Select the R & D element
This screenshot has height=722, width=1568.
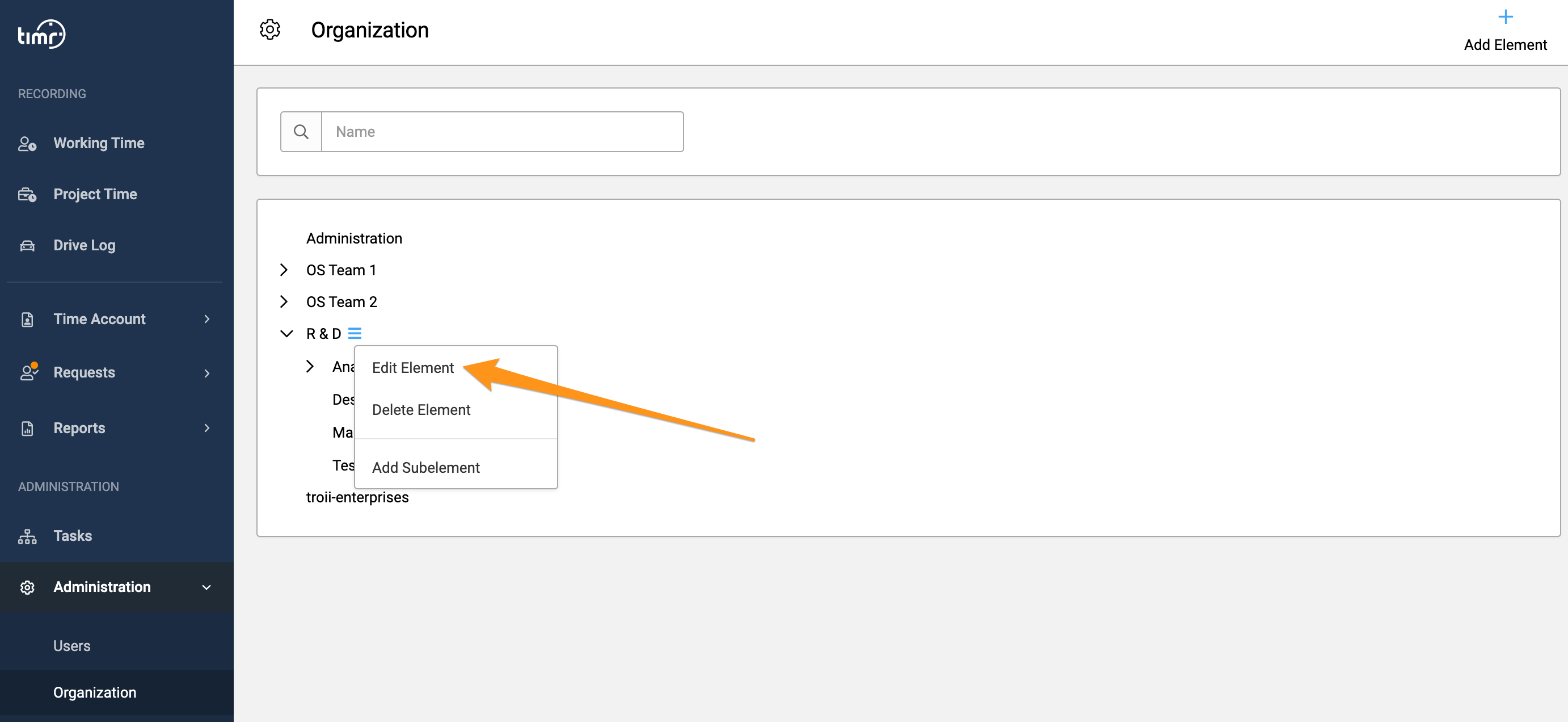(323, 334)
